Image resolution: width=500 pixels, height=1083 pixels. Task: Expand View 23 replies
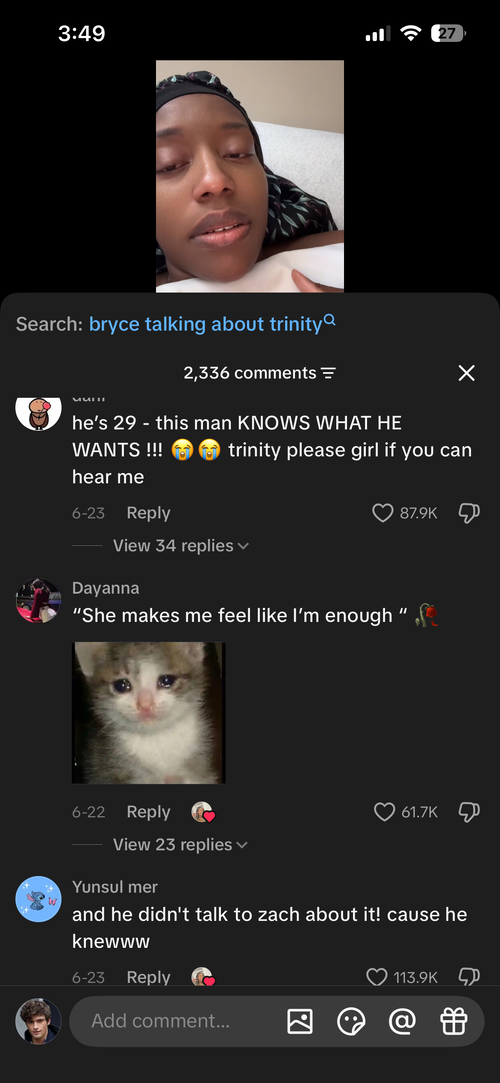[x=180, y=845]
